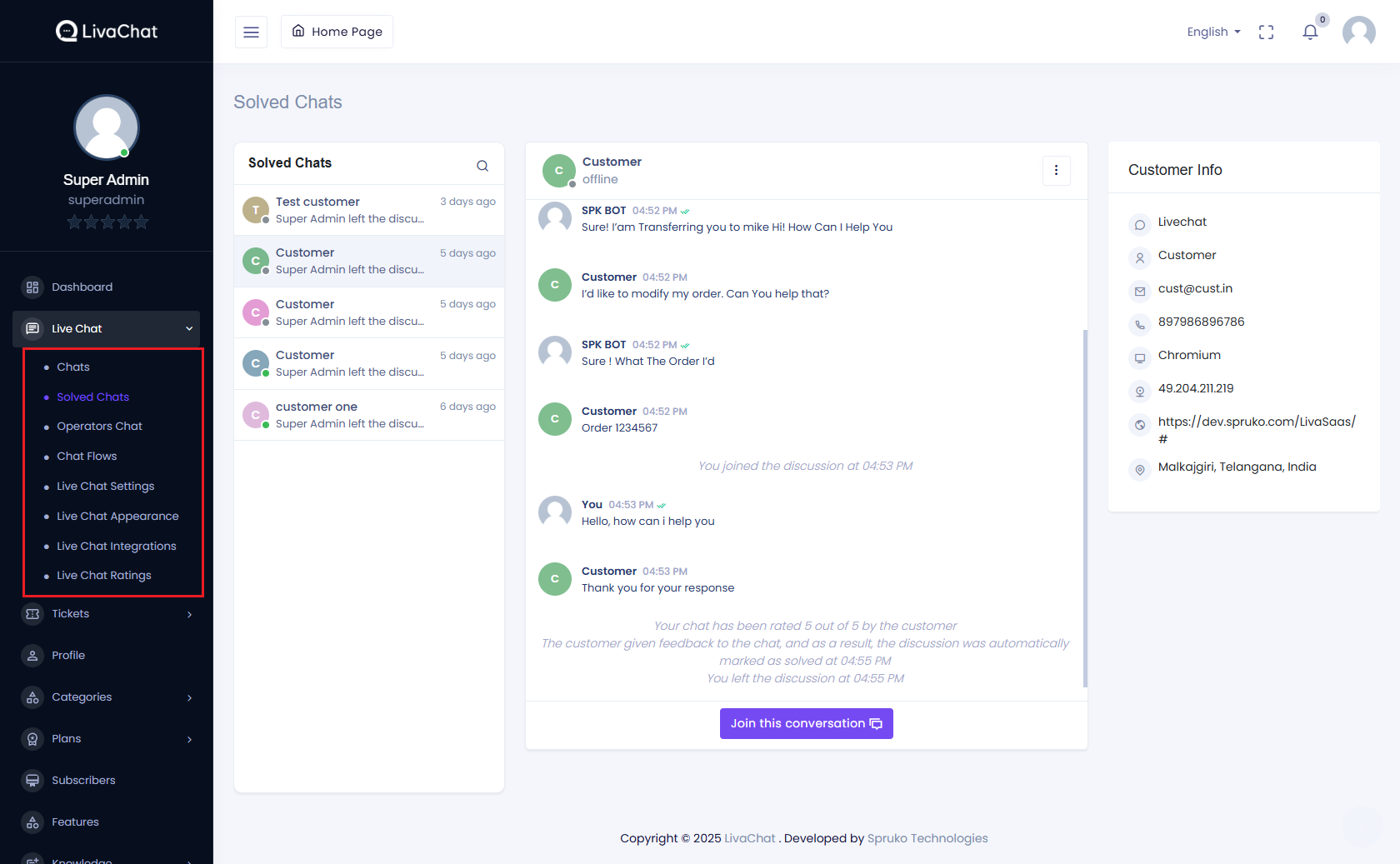Click the hamburger menu toggle icon
Viewport: 1400px width, 864px height.
(x=251, y=32)
